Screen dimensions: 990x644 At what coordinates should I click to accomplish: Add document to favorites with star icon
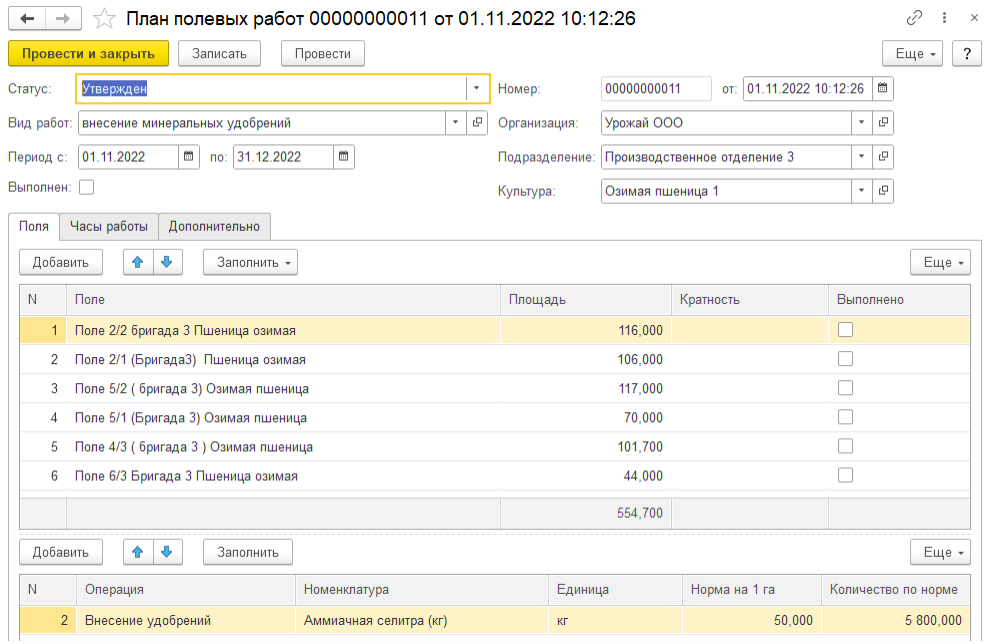[x=103, y=18]
